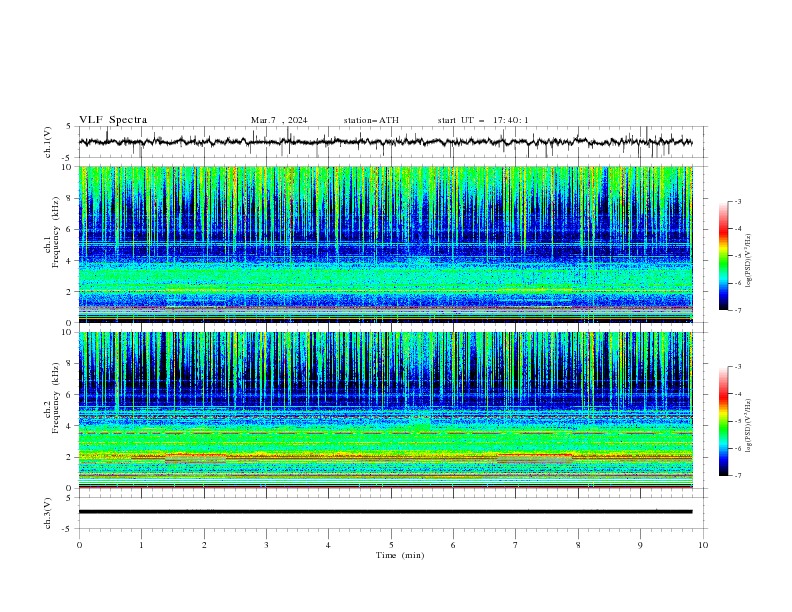Click the time-axis tick label '5'

tap(391, 545)
